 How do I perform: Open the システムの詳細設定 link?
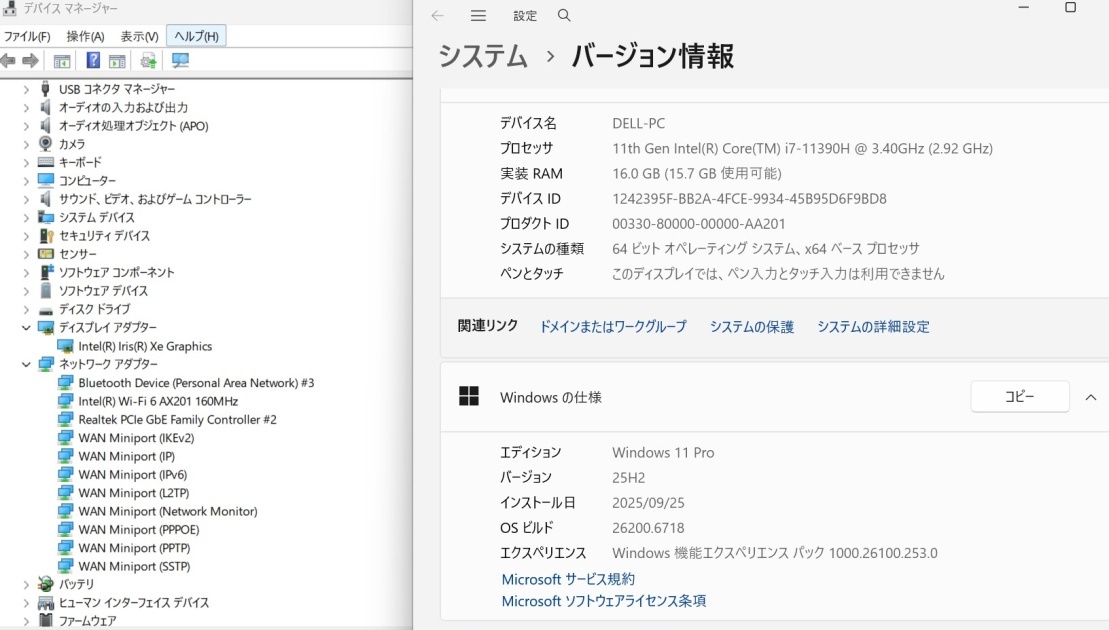[873, 327]
